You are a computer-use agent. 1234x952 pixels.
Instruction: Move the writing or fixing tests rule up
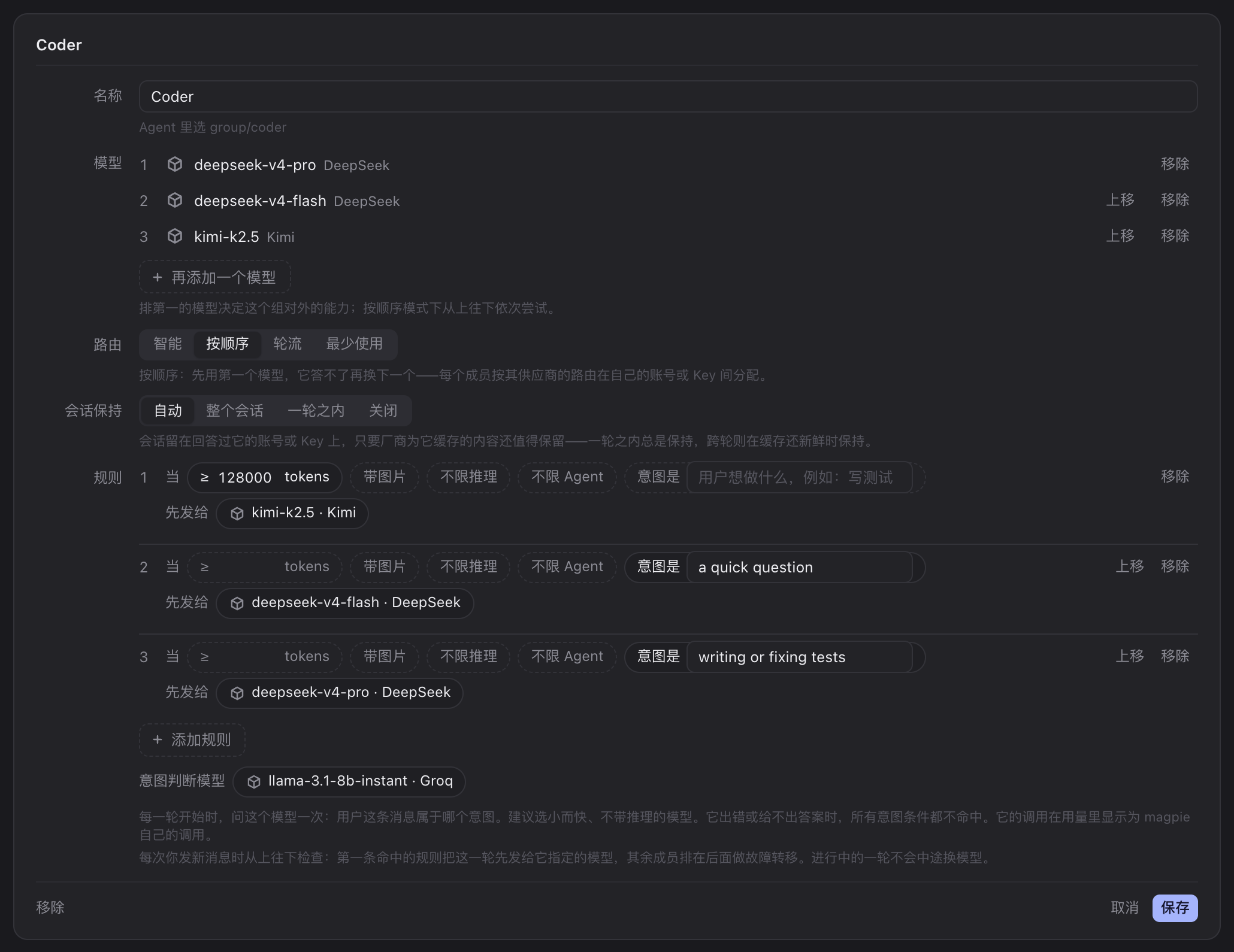[x=1130, y=656]
